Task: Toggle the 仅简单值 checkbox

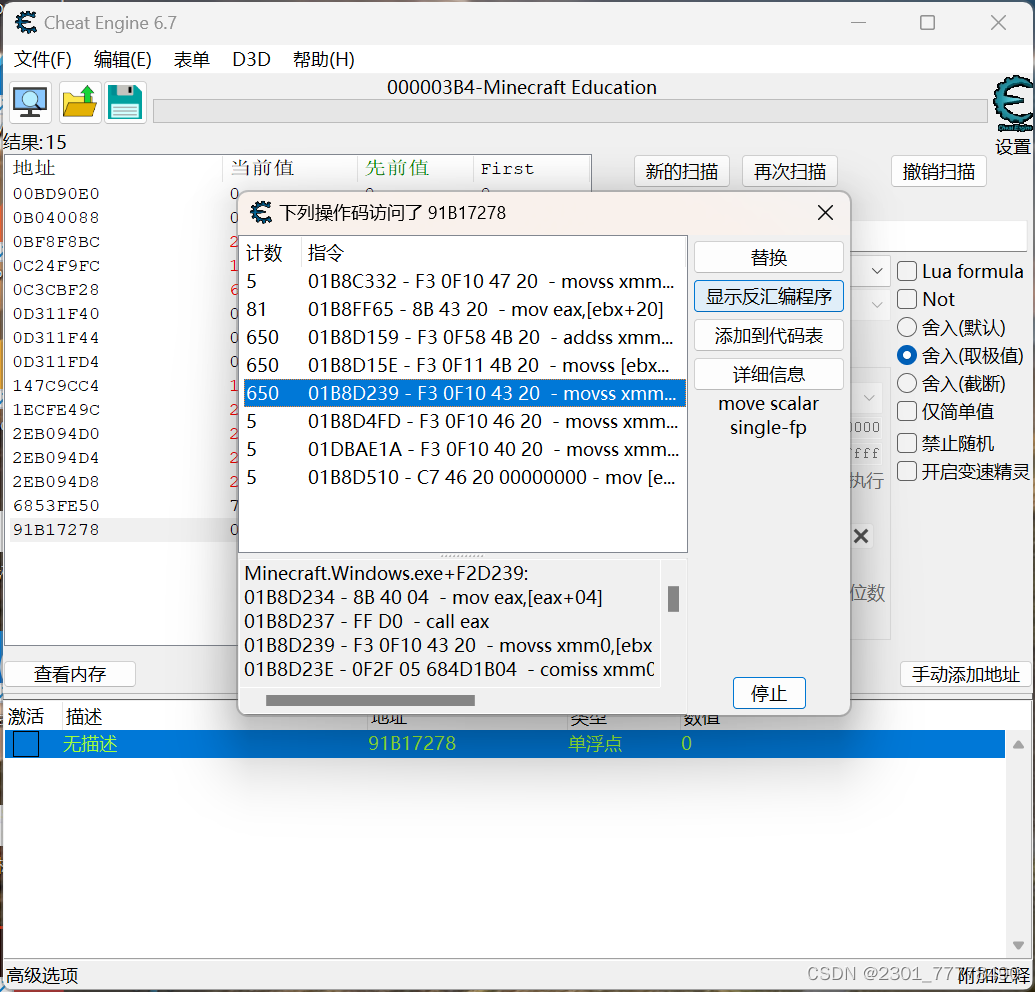Action: click(x=907, y=411)
